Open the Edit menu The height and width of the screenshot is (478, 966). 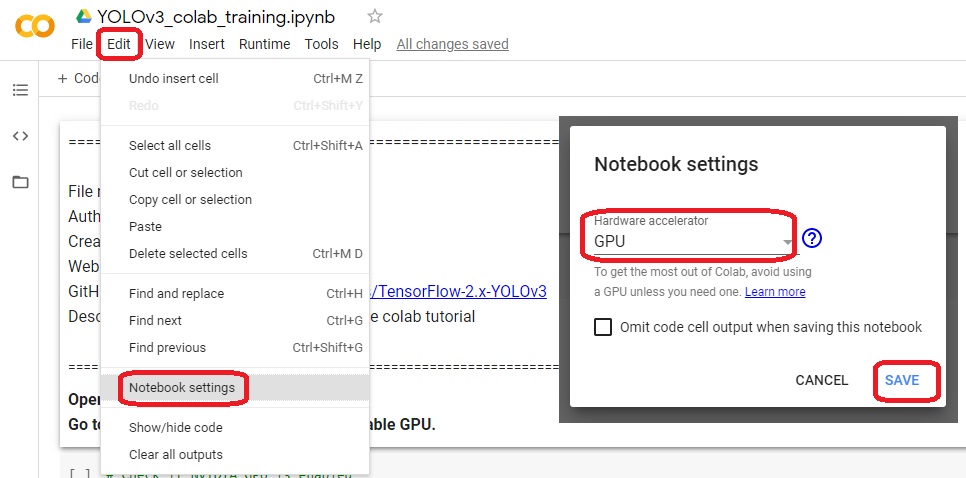click(x=119, y=44)
